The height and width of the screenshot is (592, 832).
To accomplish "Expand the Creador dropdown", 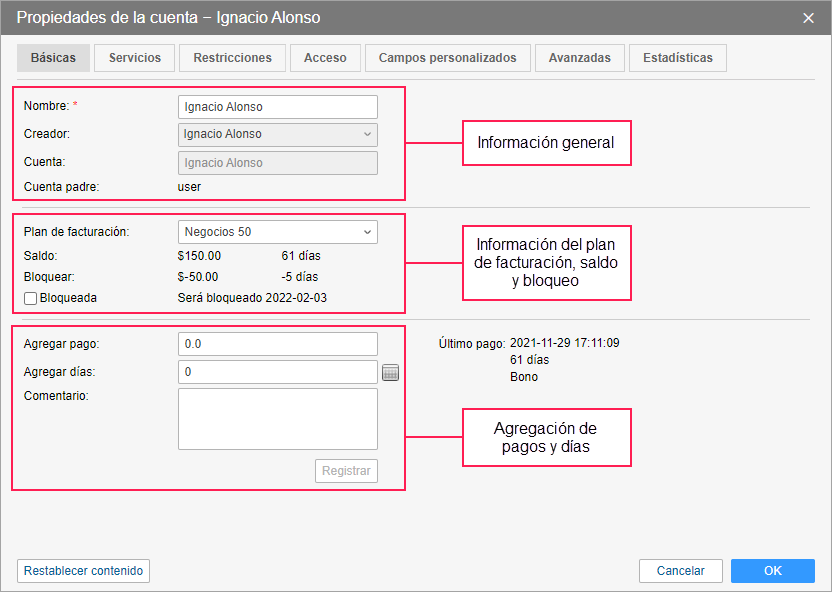I will point(277,134).
